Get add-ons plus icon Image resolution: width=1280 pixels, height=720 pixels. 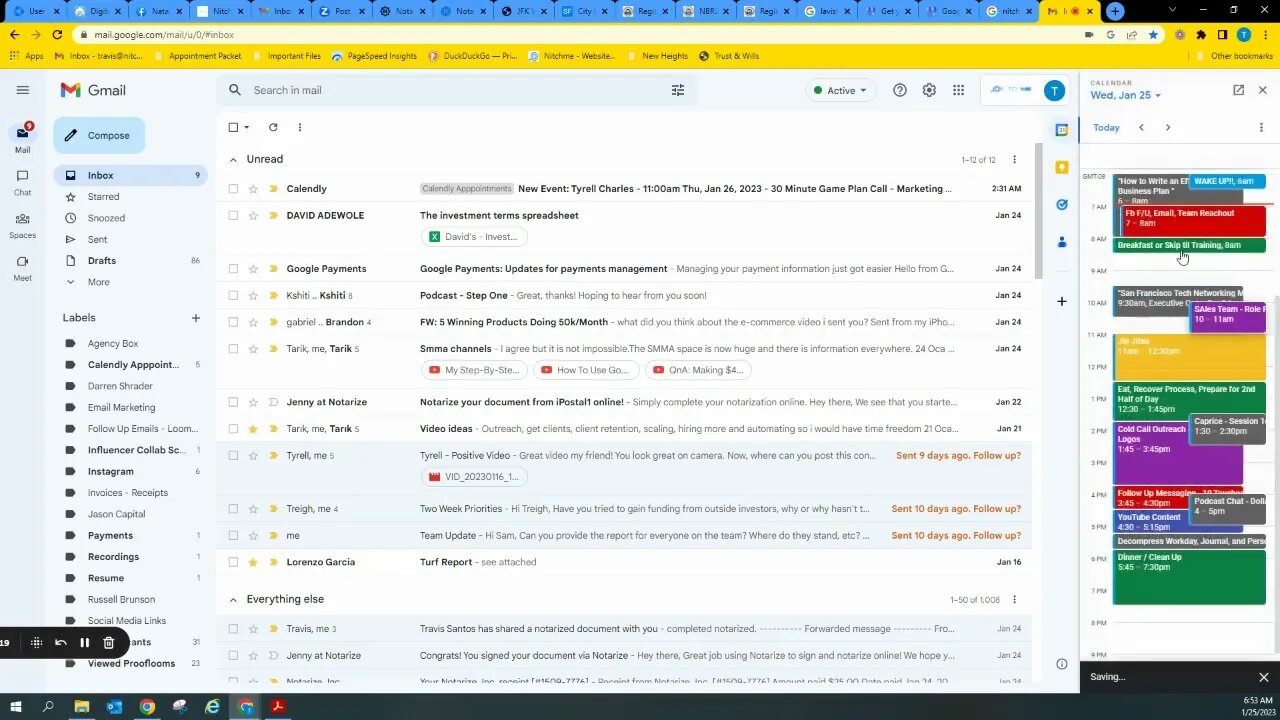pos(1062,301)
